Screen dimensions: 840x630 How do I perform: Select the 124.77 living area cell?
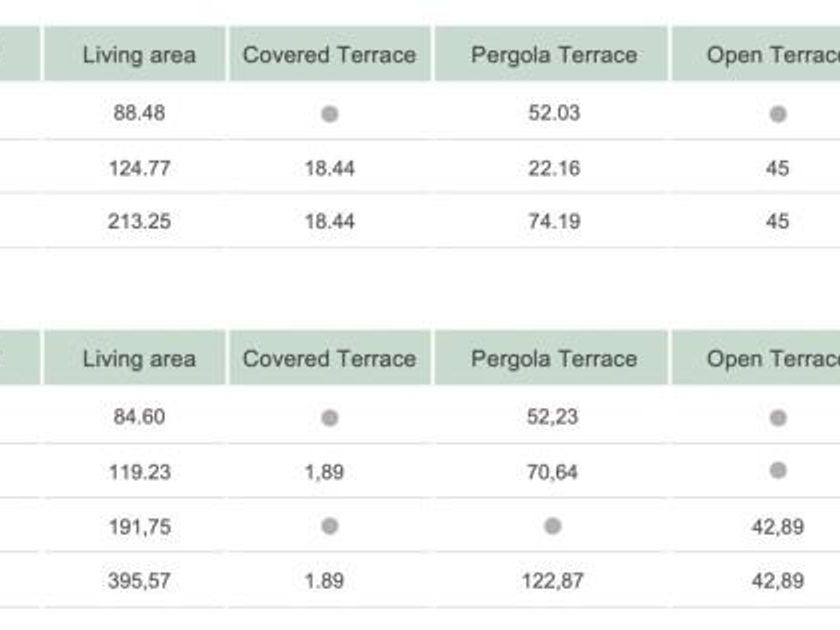(139, 168)
